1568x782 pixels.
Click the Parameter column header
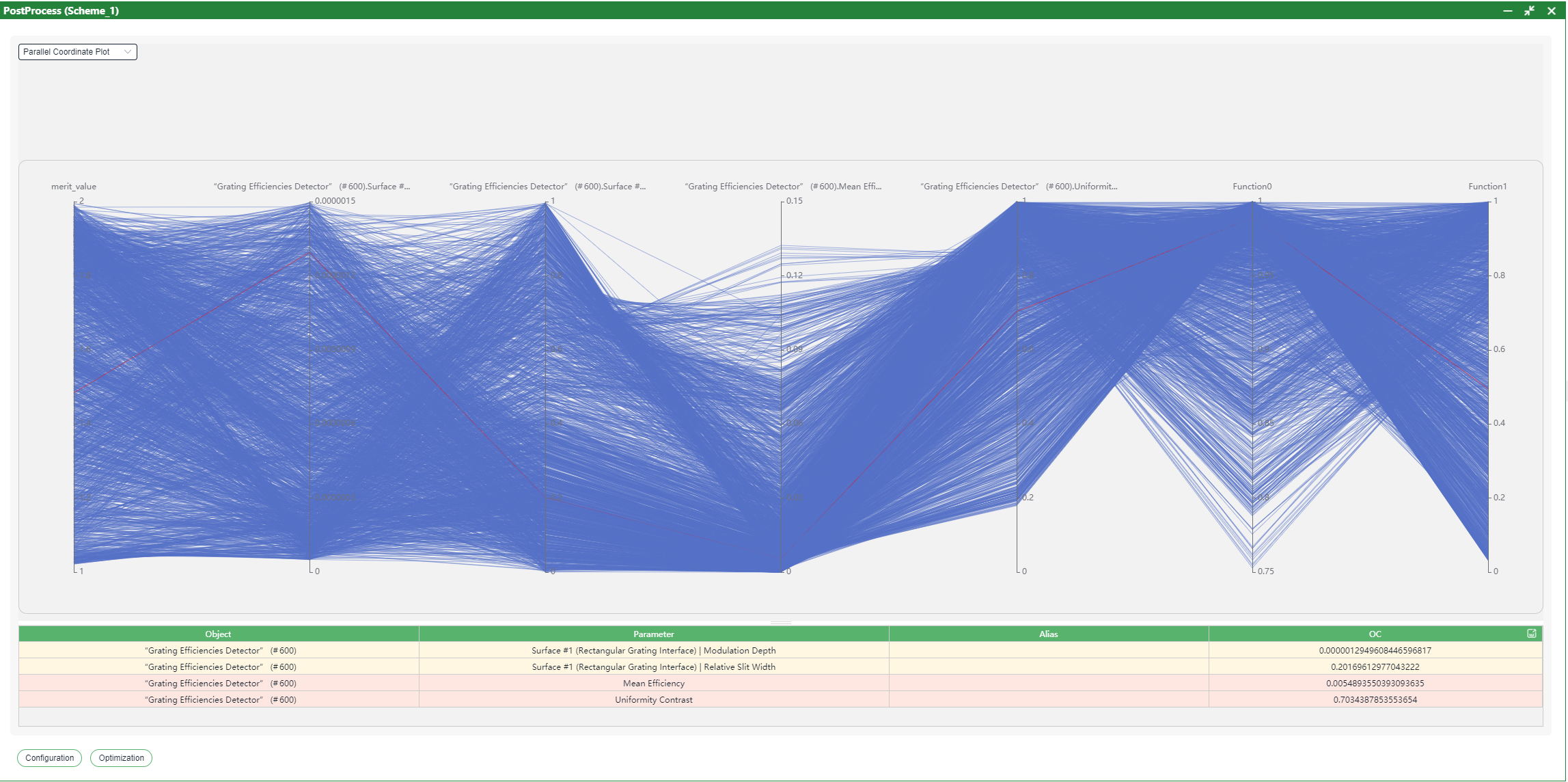pyautogui.click(x=654, y=634)
